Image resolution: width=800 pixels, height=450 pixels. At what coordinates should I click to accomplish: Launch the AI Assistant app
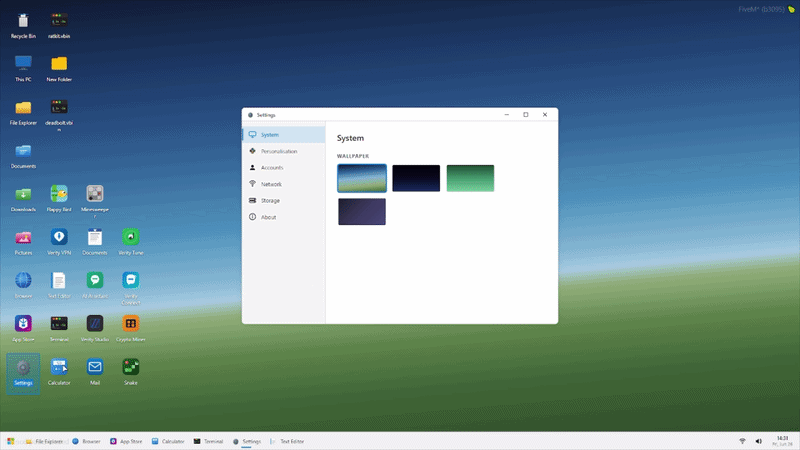95,286
